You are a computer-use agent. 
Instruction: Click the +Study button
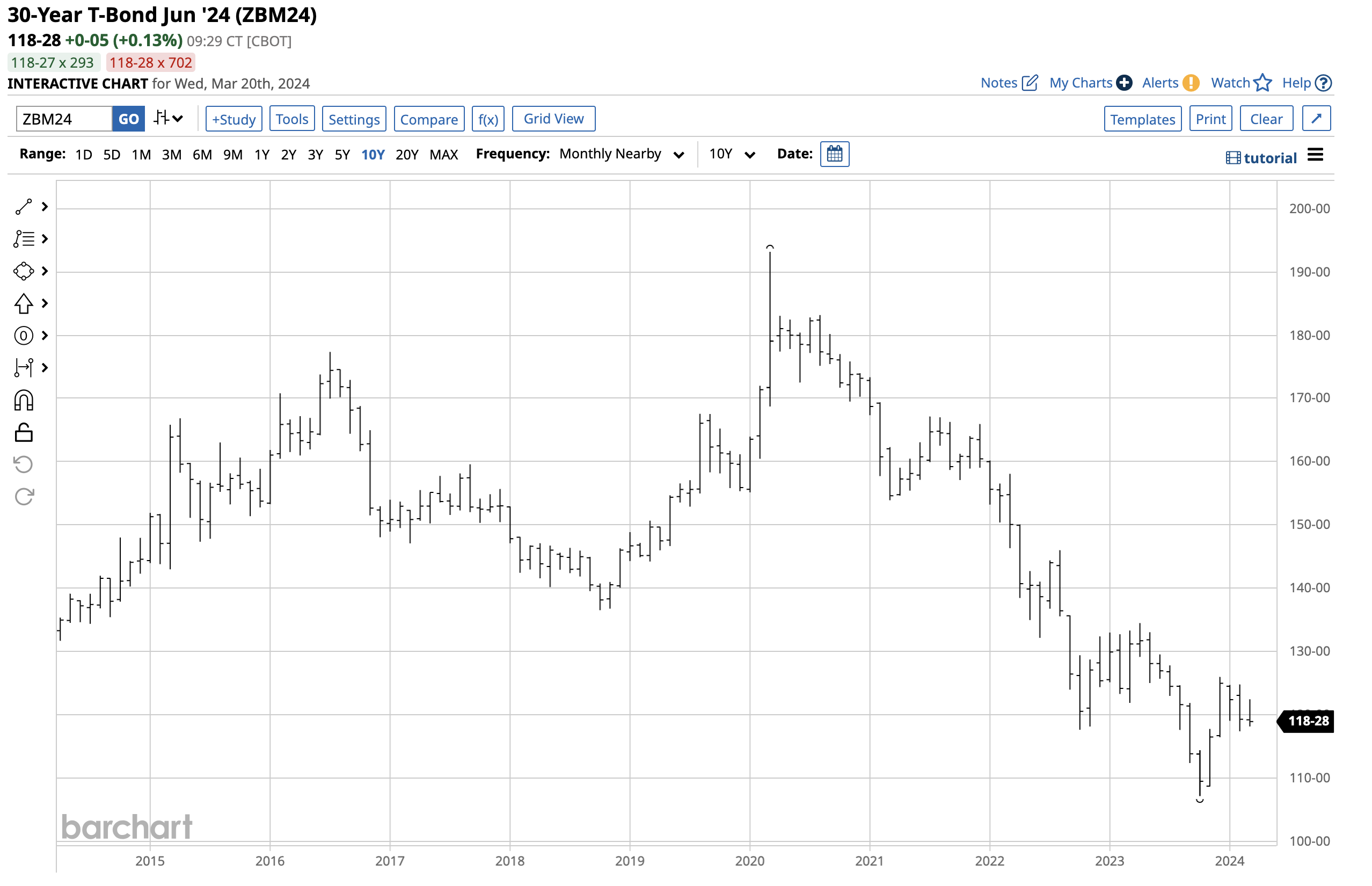233,119
